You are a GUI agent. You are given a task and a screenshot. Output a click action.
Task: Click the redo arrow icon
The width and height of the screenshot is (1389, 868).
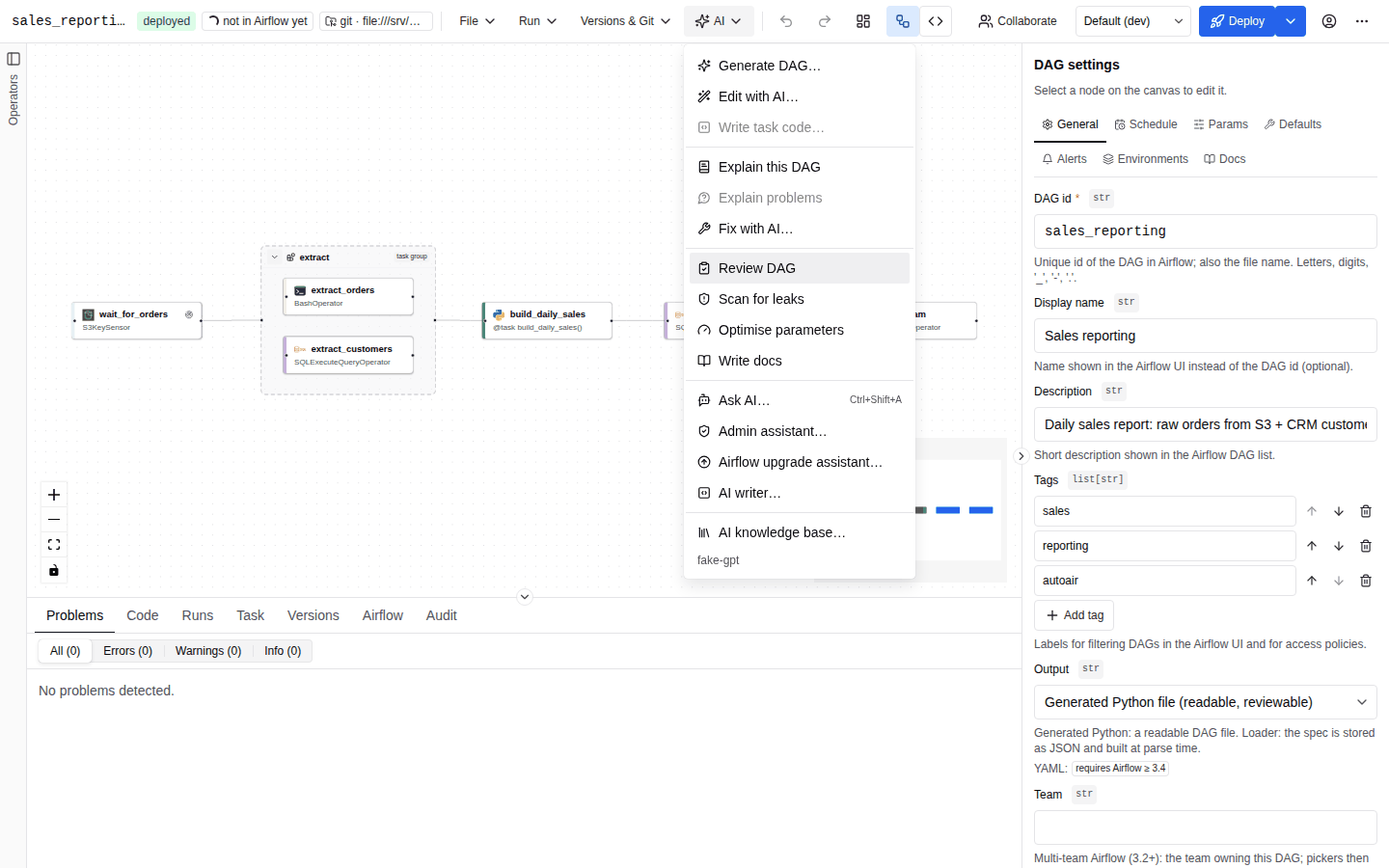pyautogui.click(x=825, y=21)
